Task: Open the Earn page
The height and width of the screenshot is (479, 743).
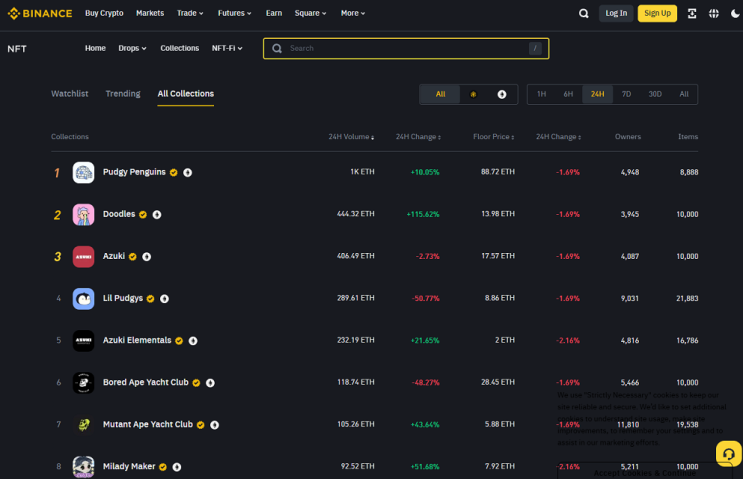Action: (x=274, y=13)
